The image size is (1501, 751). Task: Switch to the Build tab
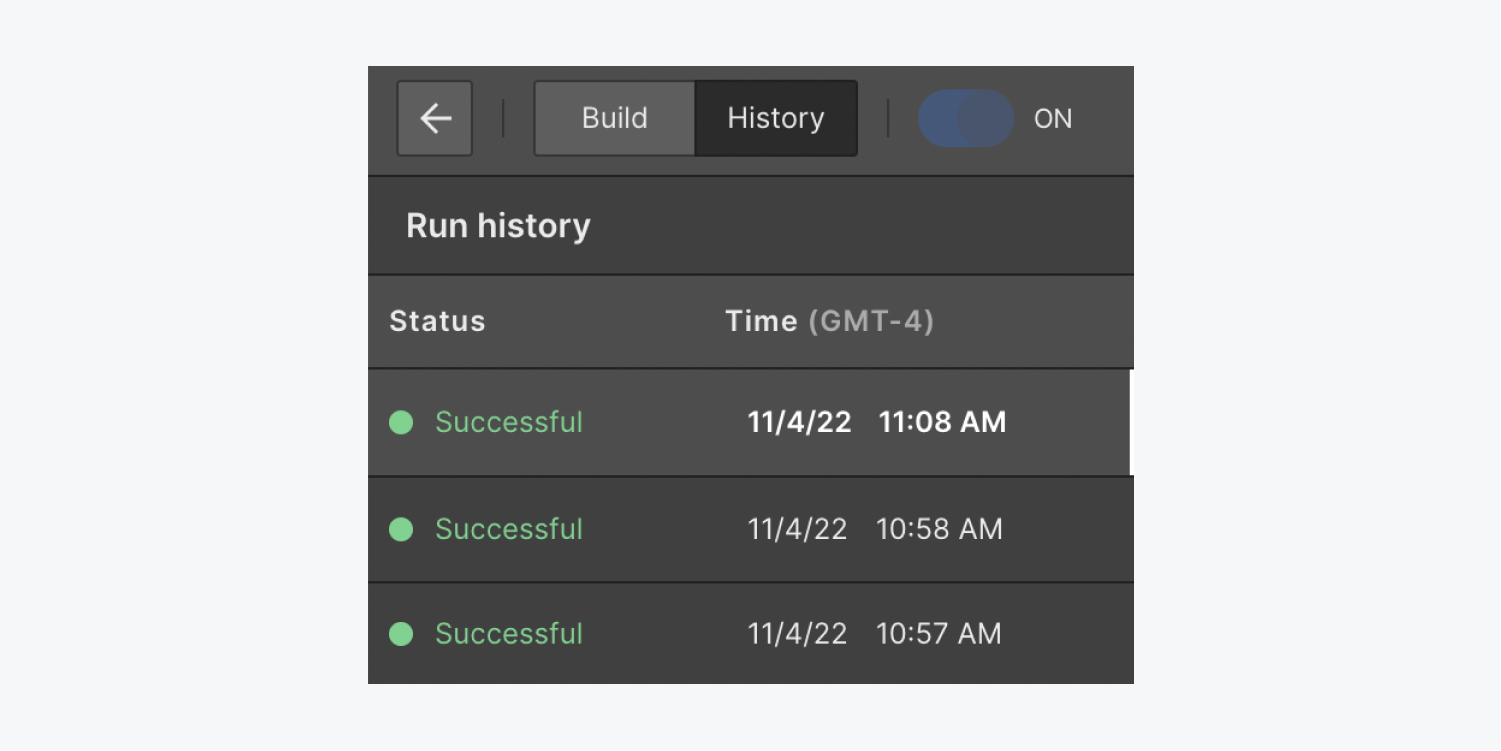(x=614, y=119)
